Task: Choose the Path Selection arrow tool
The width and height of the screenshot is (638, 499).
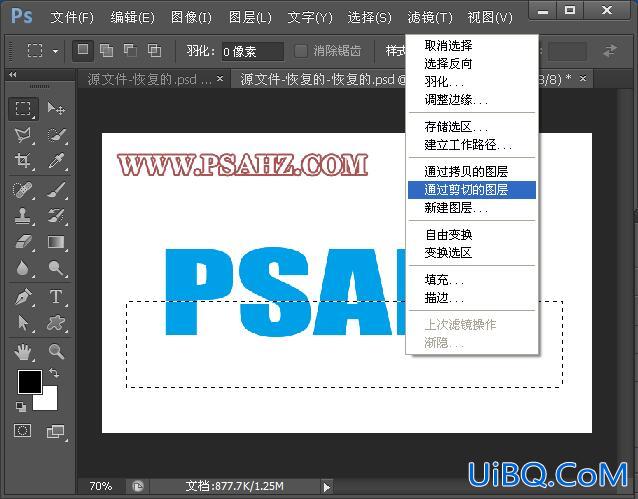Action: coord(23,323)
